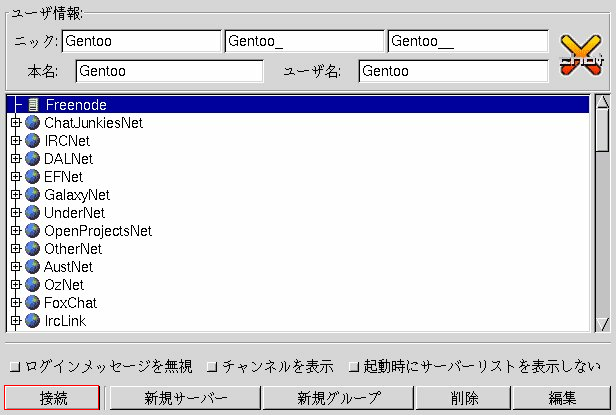Expand the DALNet tree node

pyautogui.click(x=15, y=159)
